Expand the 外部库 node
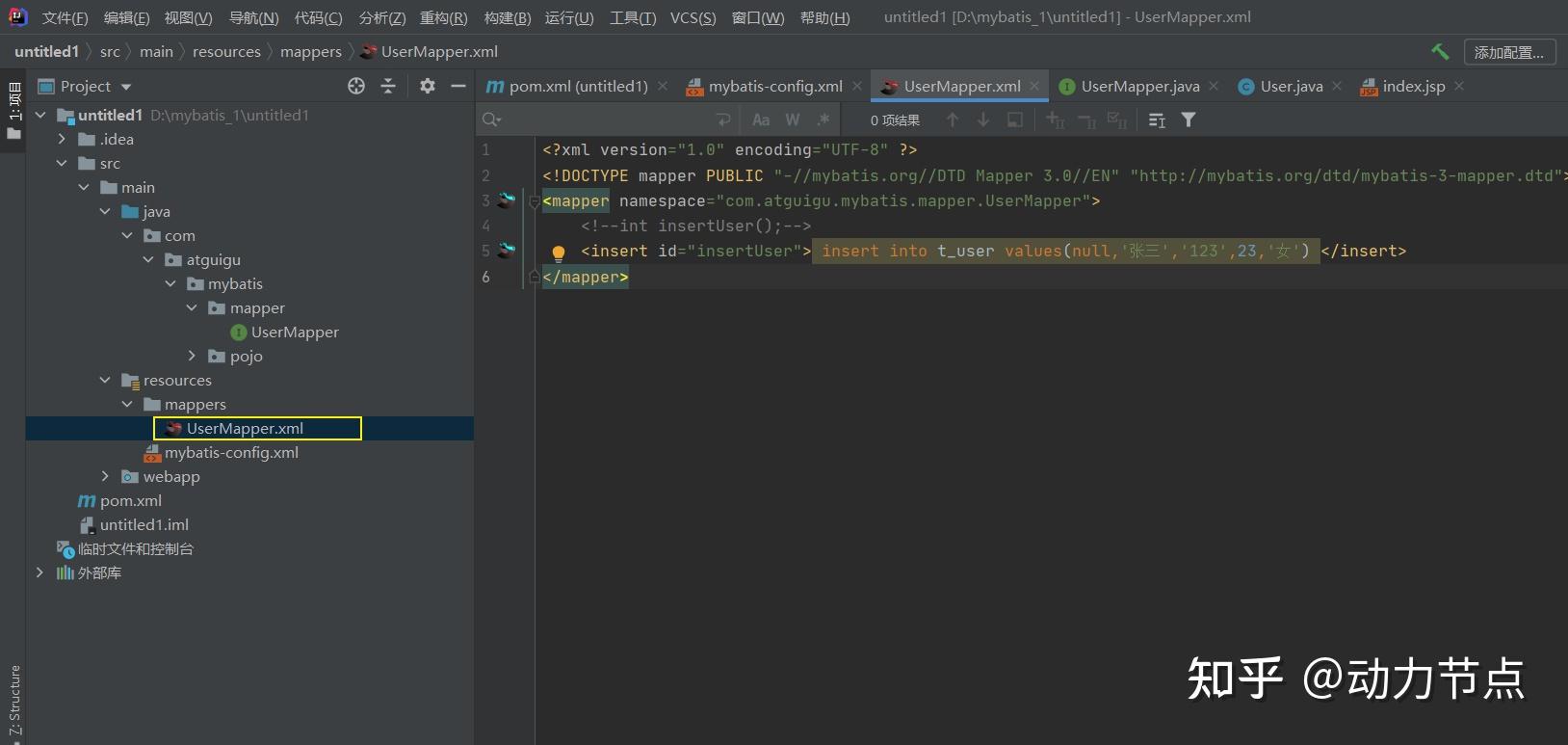This screenshot has height=745, width=1568. click(39, 572)
